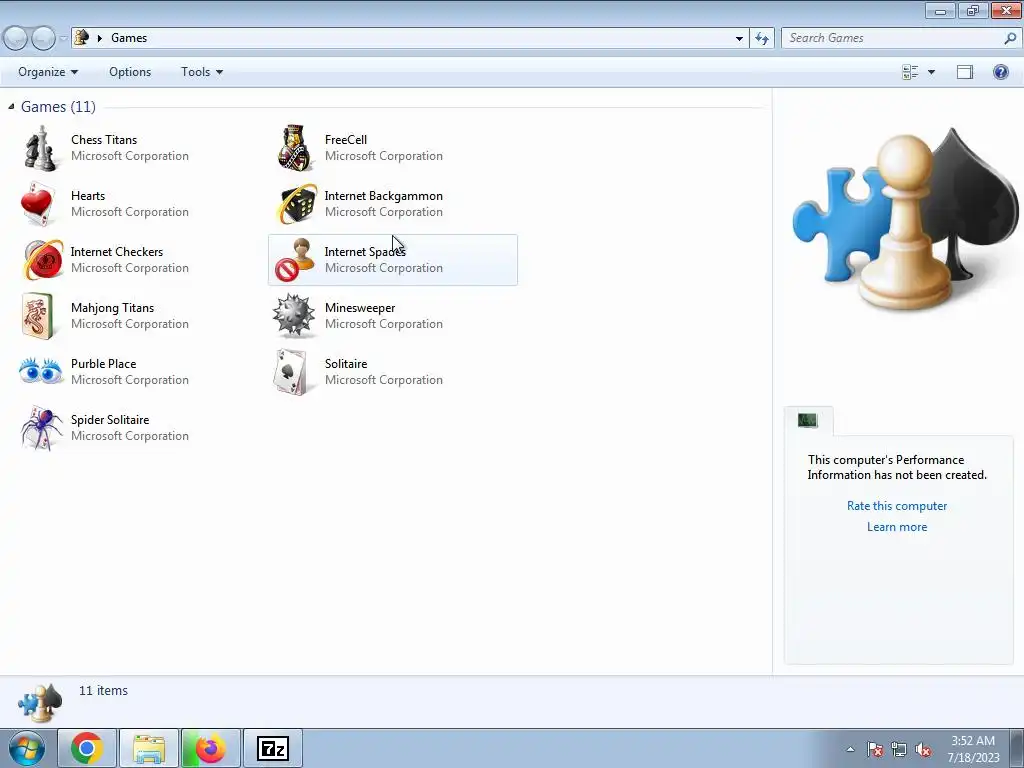Image resolution: width=1024 pixels, height=768 pixels.
Task: Click the Internet Spades blocked icon
Action: (x=295, y=260)
